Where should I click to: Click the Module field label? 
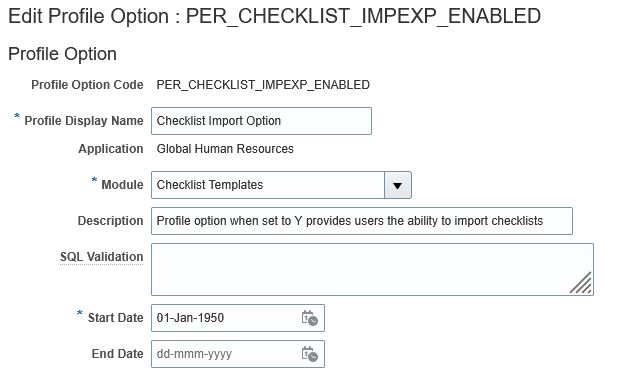[122, 185]
